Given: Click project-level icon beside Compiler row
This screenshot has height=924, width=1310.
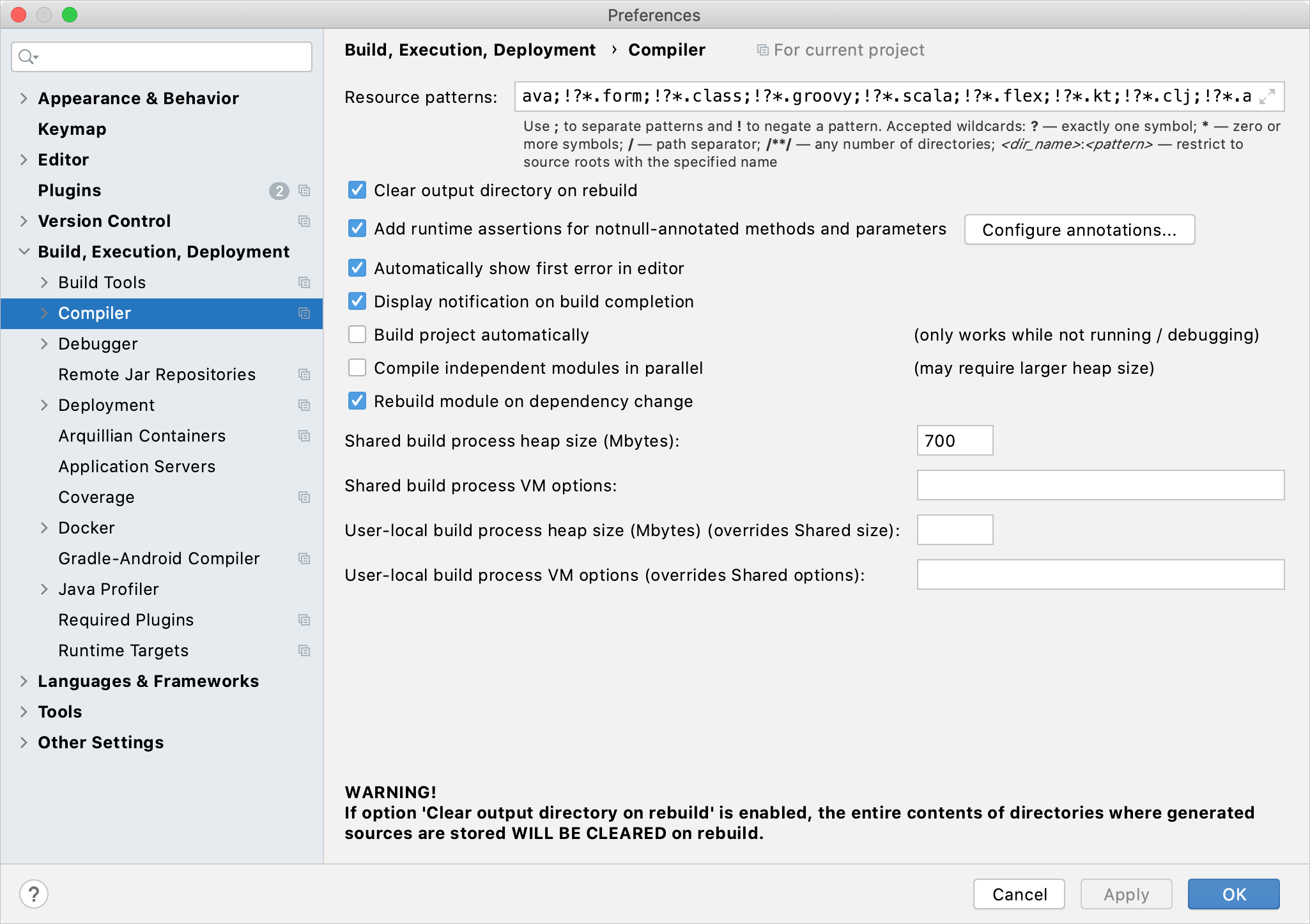Looking at the screenshot, I should pos(304,313).
